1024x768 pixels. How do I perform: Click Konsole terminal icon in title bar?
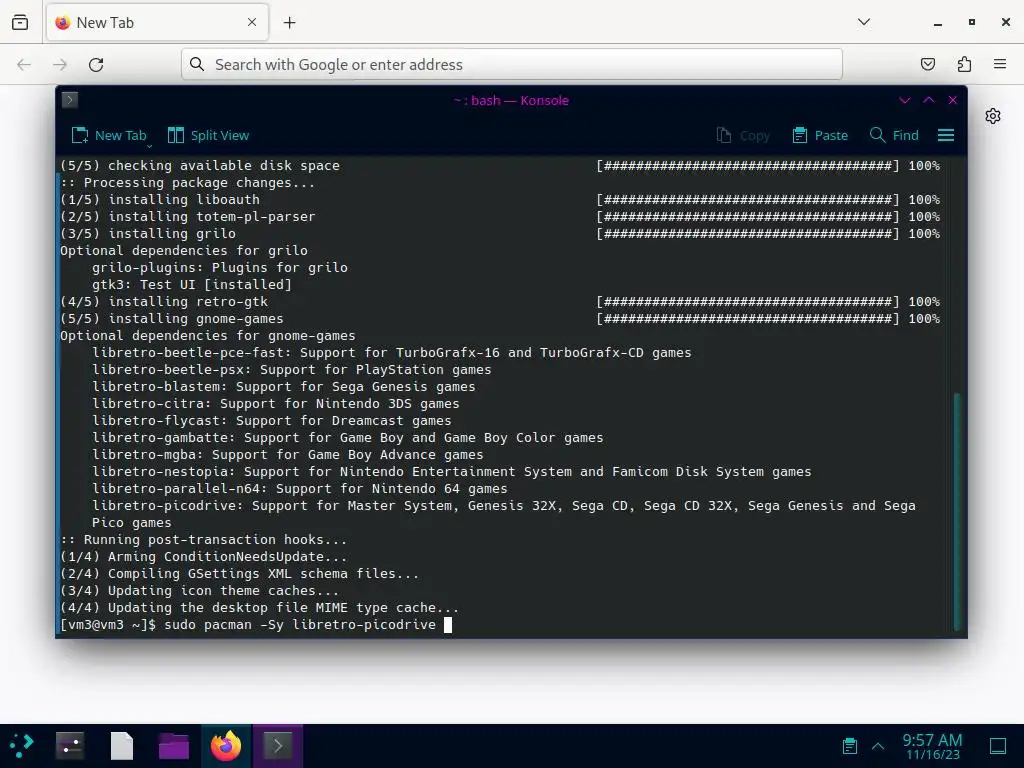click(70, 100)
